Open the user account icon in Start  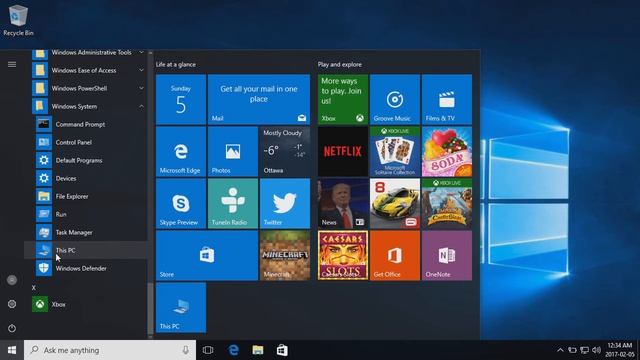12,280
